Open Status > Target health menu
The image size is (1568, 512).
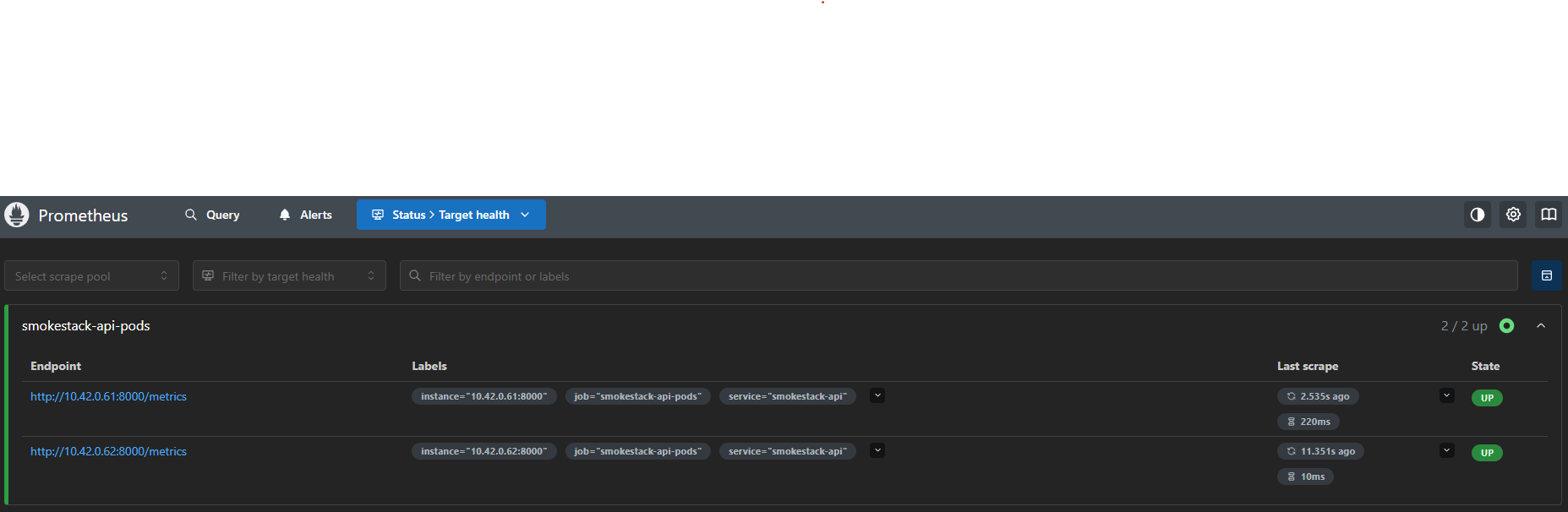coord(451,215)
